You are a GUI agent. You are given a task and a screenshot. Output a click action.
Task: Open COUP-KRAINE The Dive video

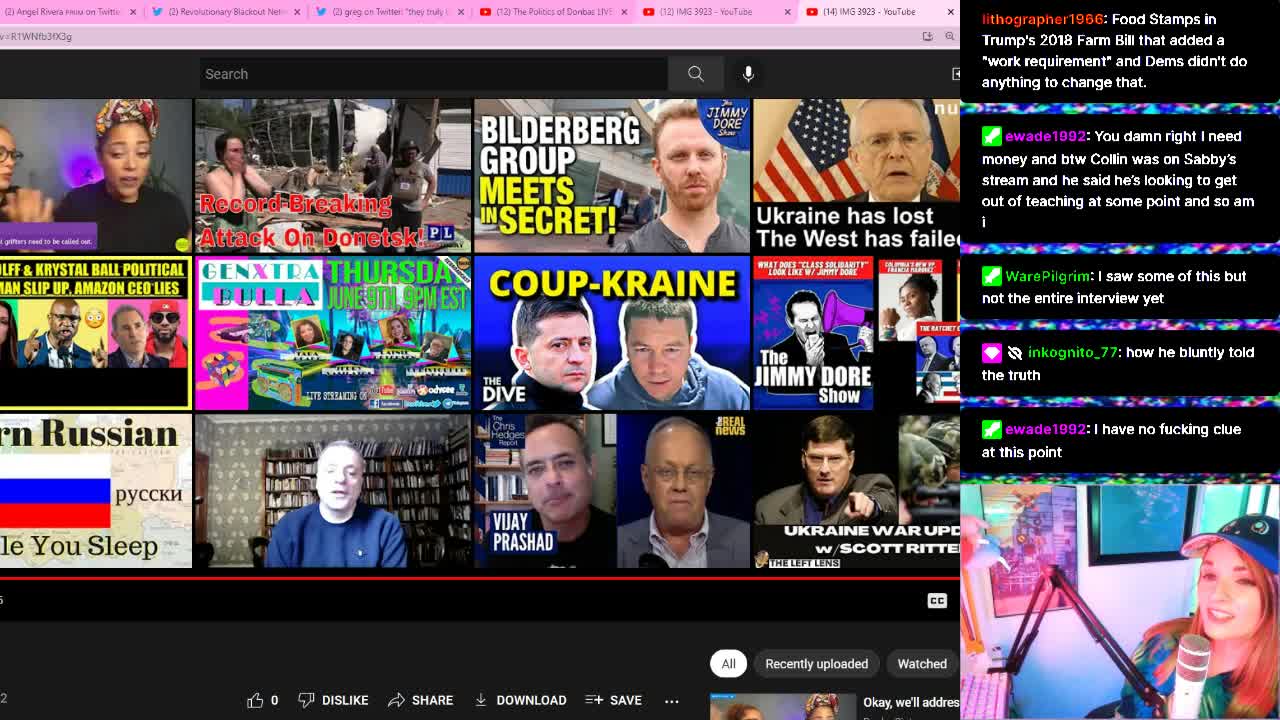click(x=612, y=333)
